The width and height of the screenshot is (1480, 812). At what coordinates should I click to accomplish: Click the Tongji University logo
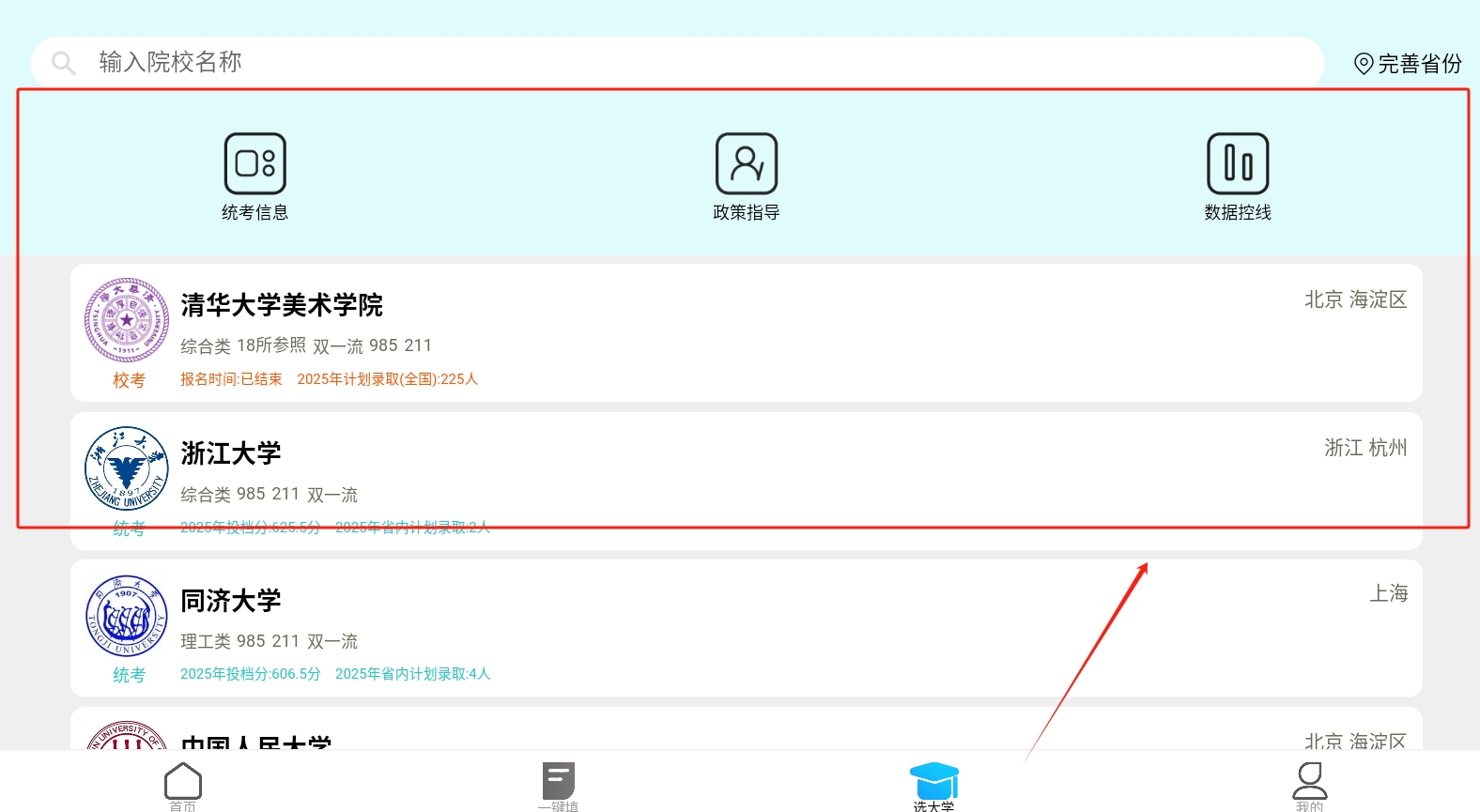[x=127, y=616]
